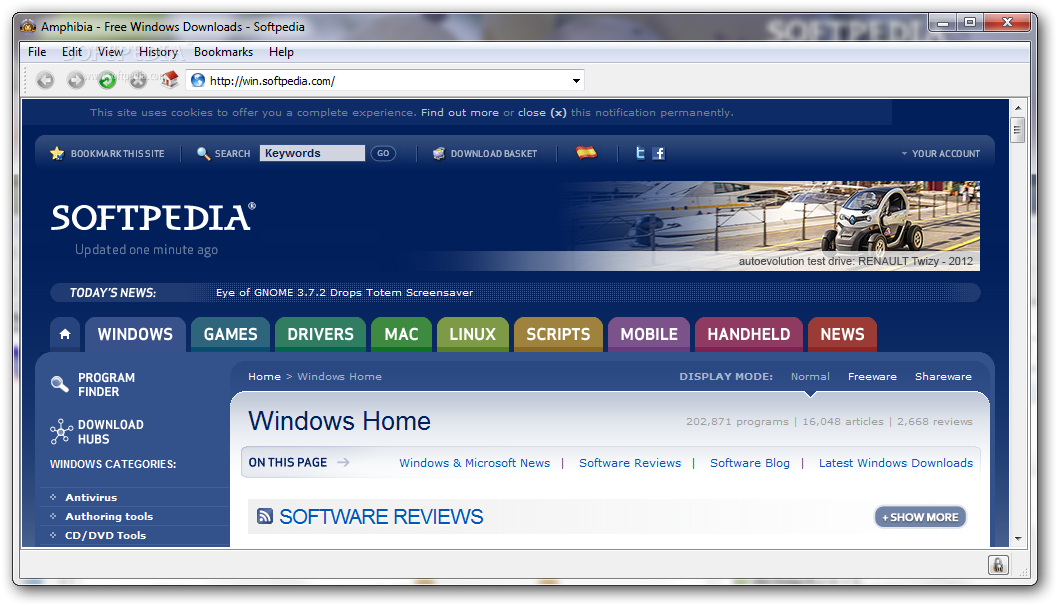Close the cookie notification with close (x)
1058x606 pixels.
542,113
